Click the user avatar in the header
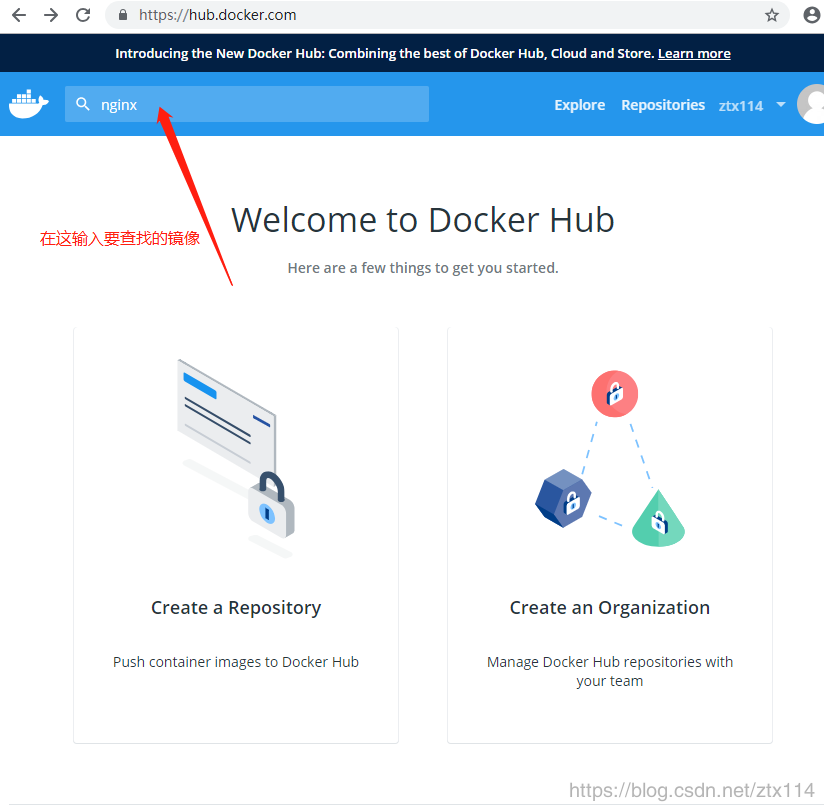Image resolution: width=824 pixels, height=811 pixels. (810, 104)
